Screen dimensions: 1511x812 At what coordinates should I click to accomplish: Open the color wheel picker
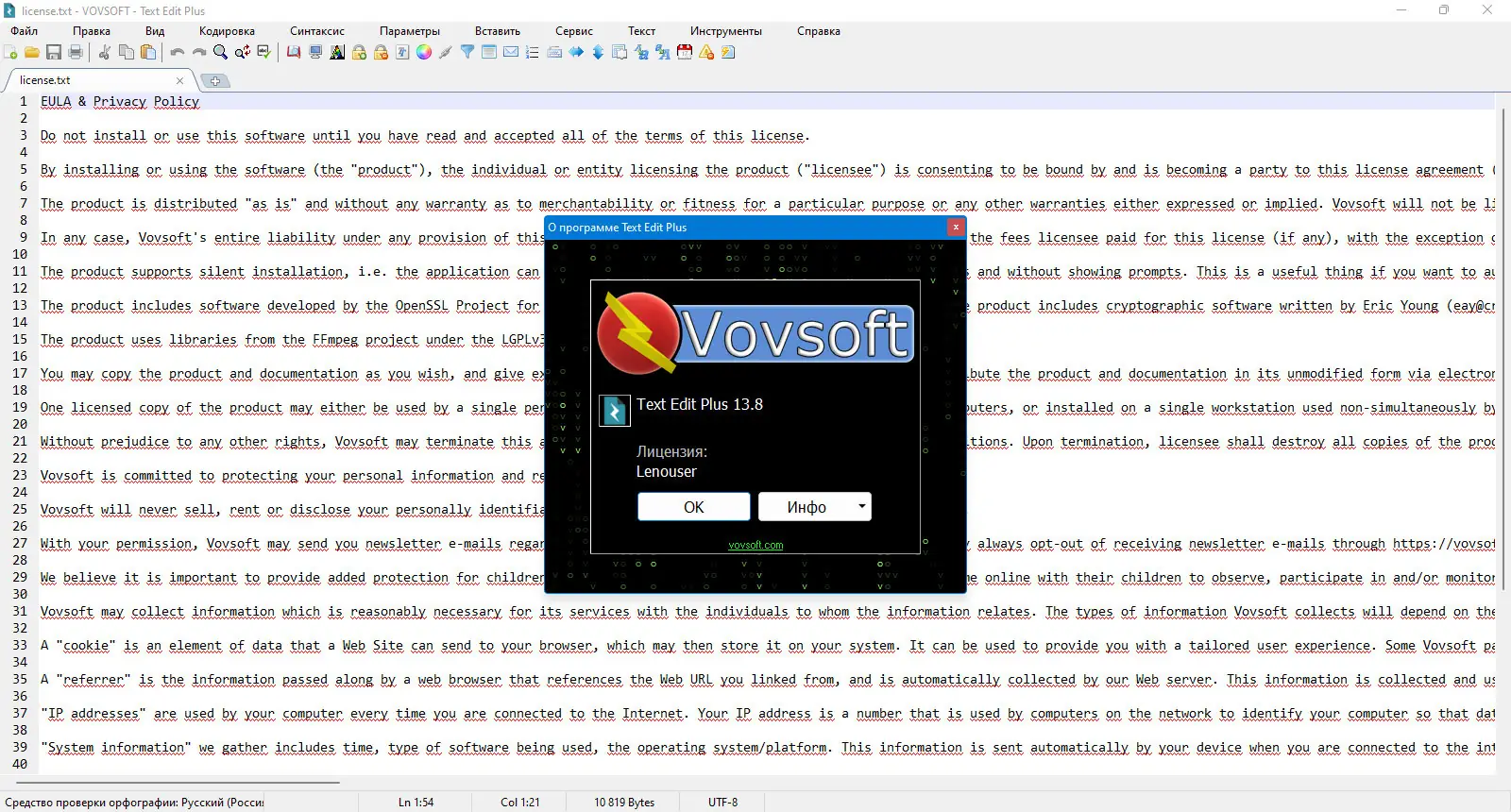[x=424, y=53]
